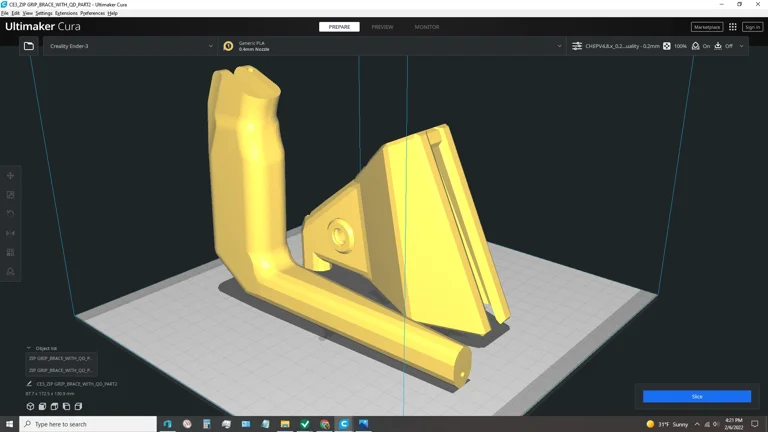
Task: Select the Mirror tool in left toolbar
Action: pyautogui.click(x=11, y=233)
